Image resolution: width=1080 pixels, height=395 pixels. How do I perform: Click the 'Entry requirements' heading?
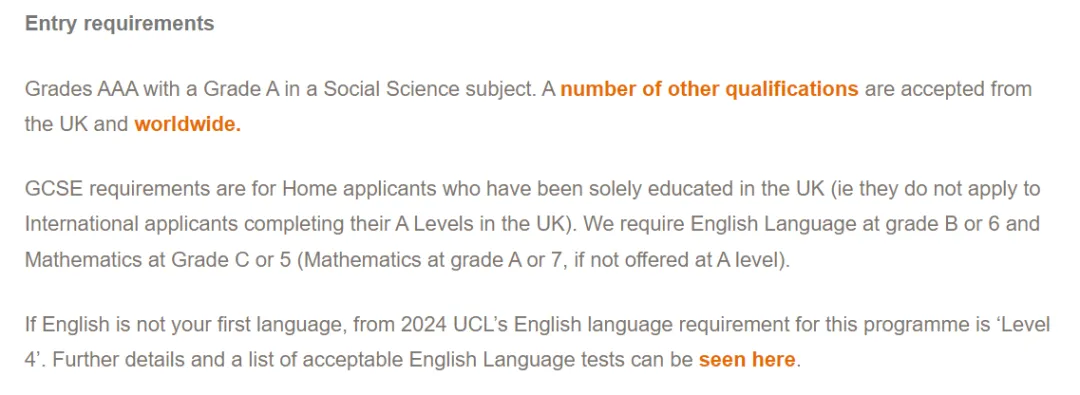tap(119, 23)
